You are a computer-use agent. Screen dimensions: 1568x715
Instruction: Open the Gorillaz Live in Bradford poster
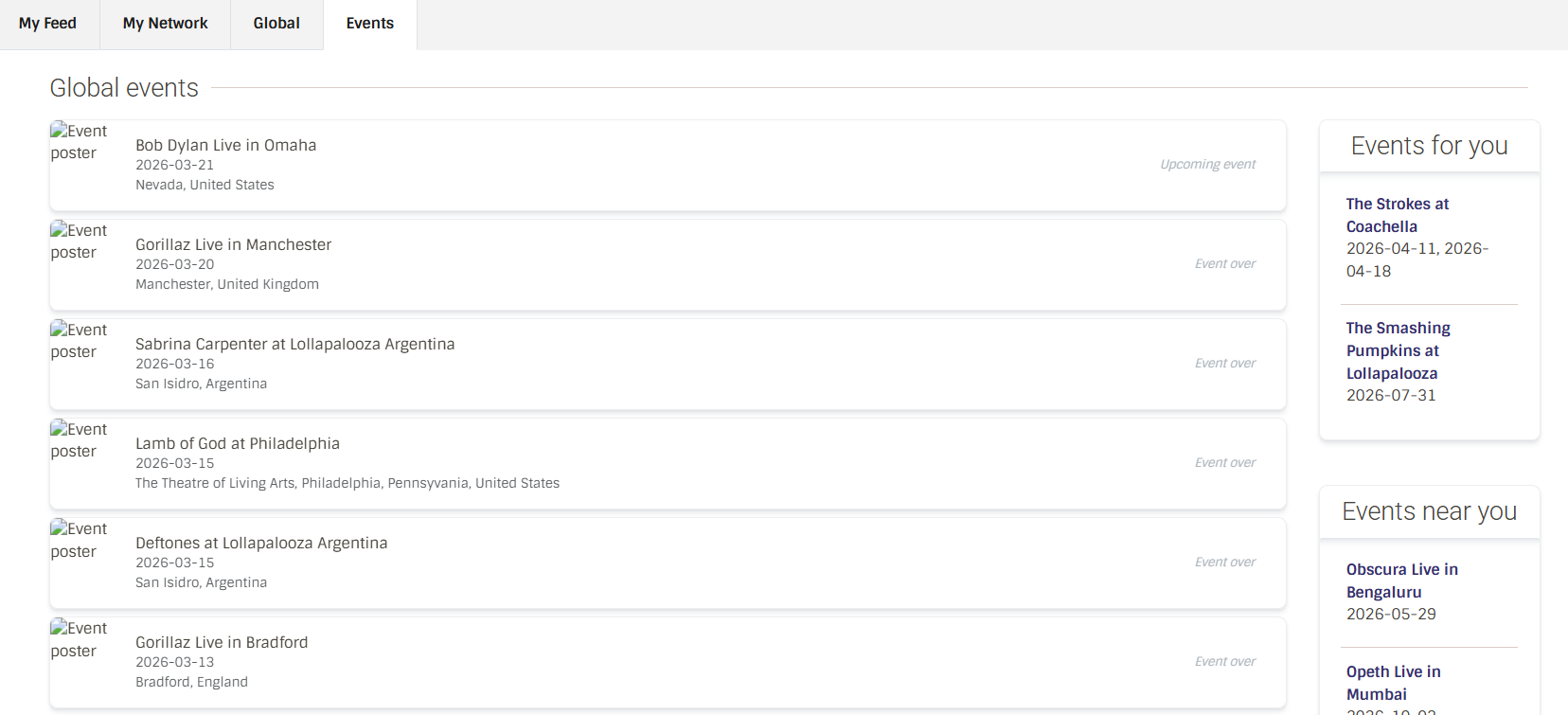(x=80, y=639)
